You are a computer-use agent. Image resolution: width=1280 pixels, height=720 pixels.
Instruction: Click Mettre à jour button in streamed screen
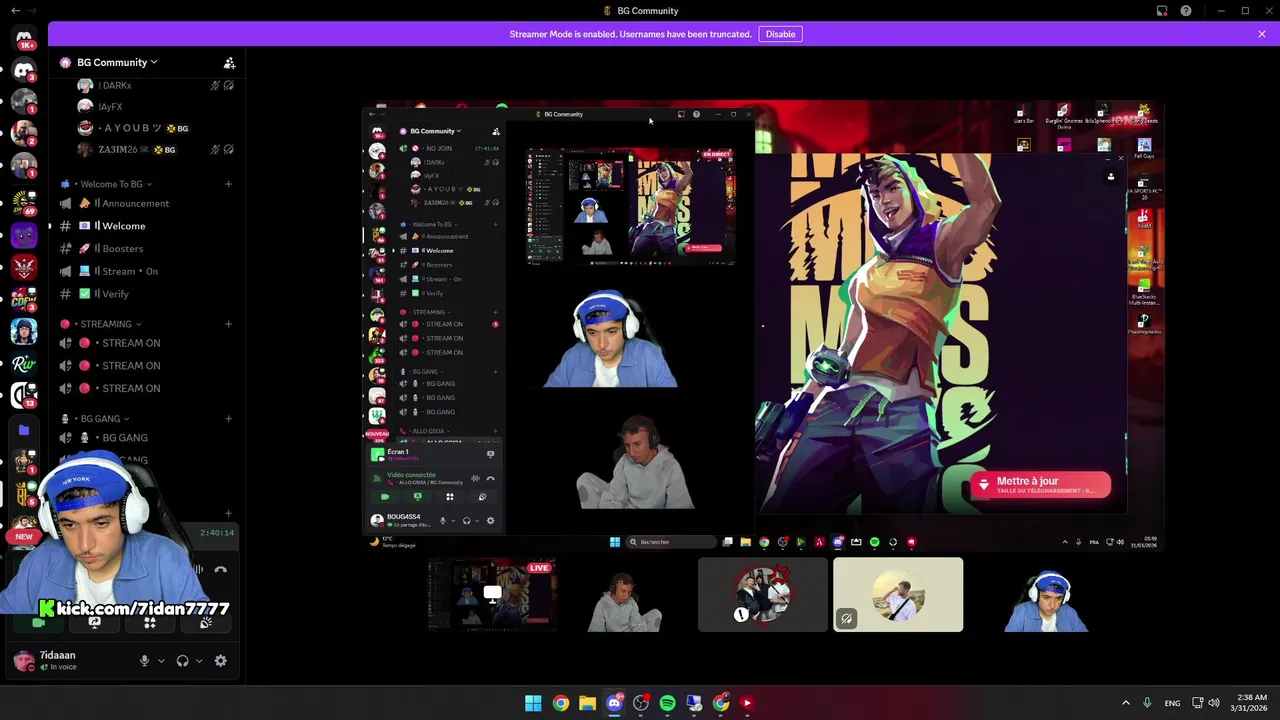coord(1040,485)
